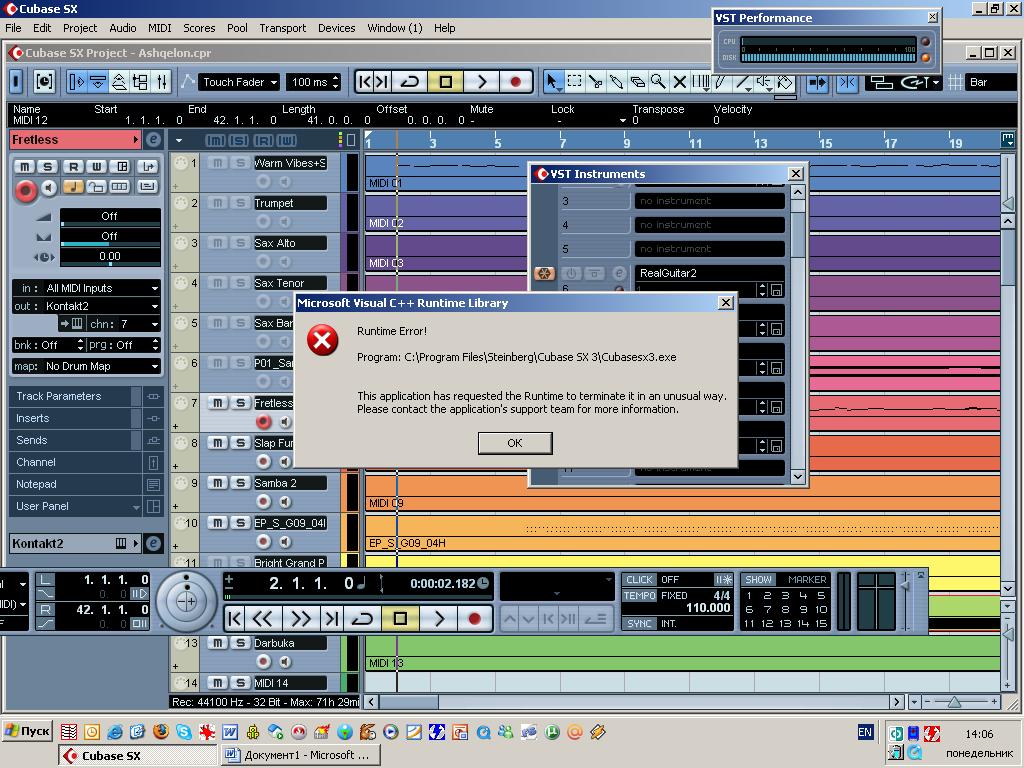Enable Read automation in Inspector
The width and height of the screenshot is (1024, 768).
(x=73, y=167)
